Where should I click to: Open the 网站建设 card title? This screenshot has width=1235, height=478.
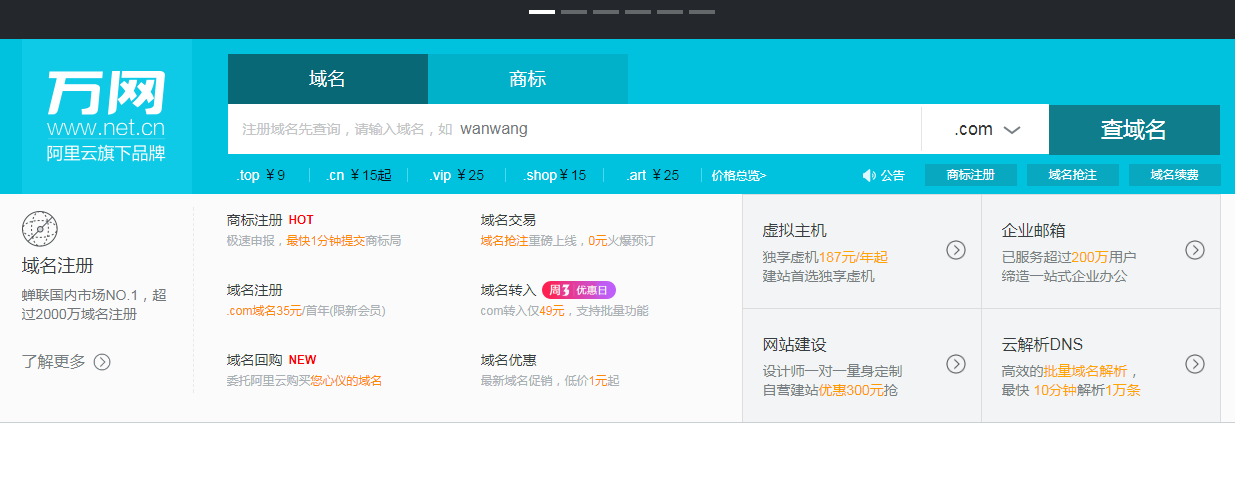tap(795, 345)
